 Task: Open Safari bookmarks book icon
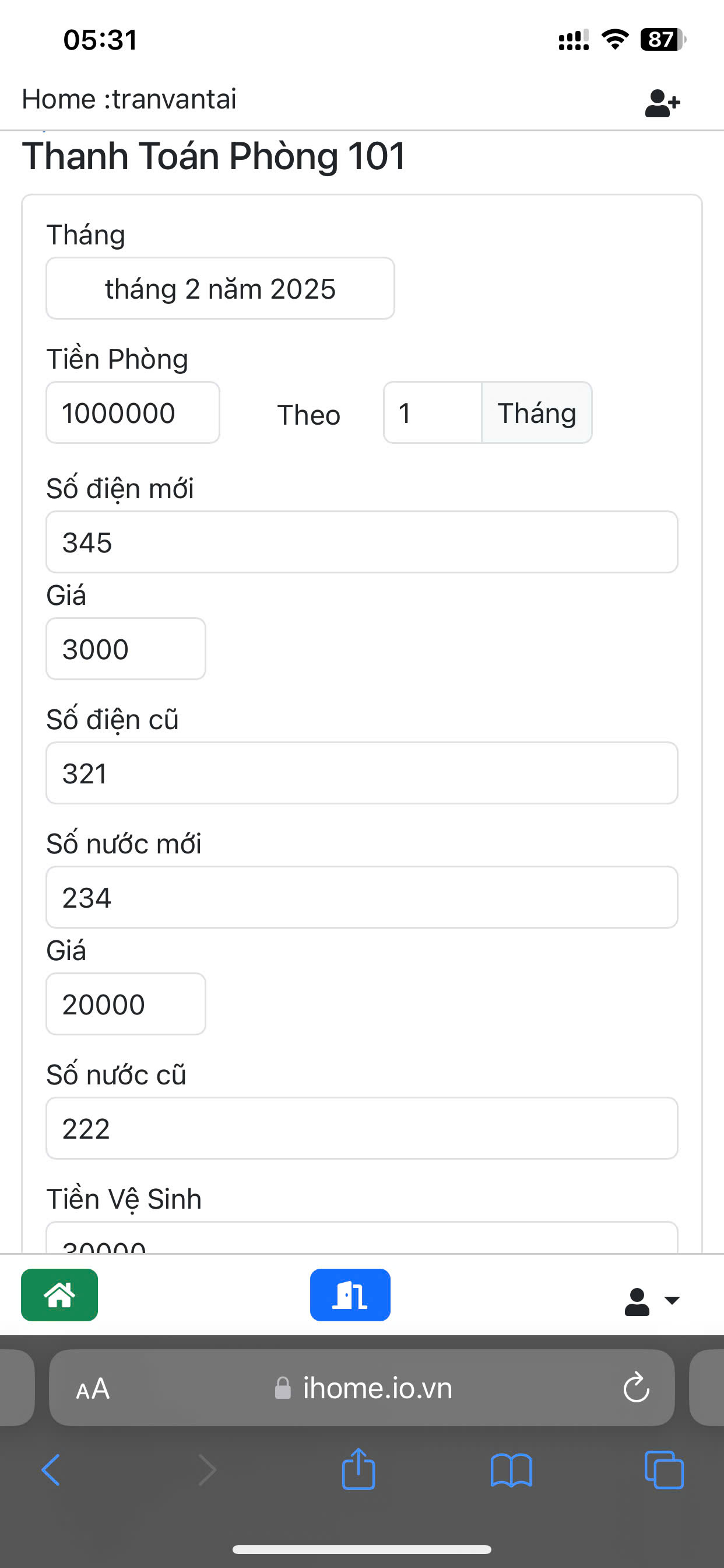tap(511, 1470)
